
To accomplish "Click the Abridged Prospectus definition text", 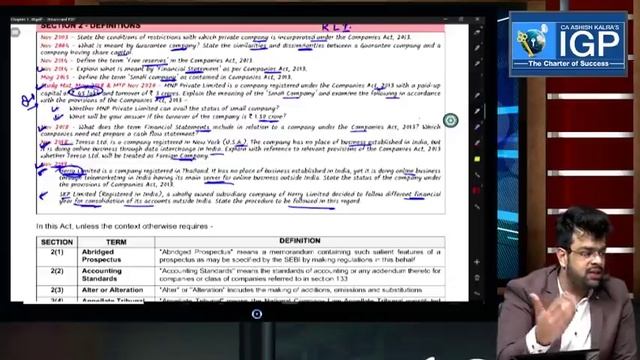I will [x=300, y=256].
